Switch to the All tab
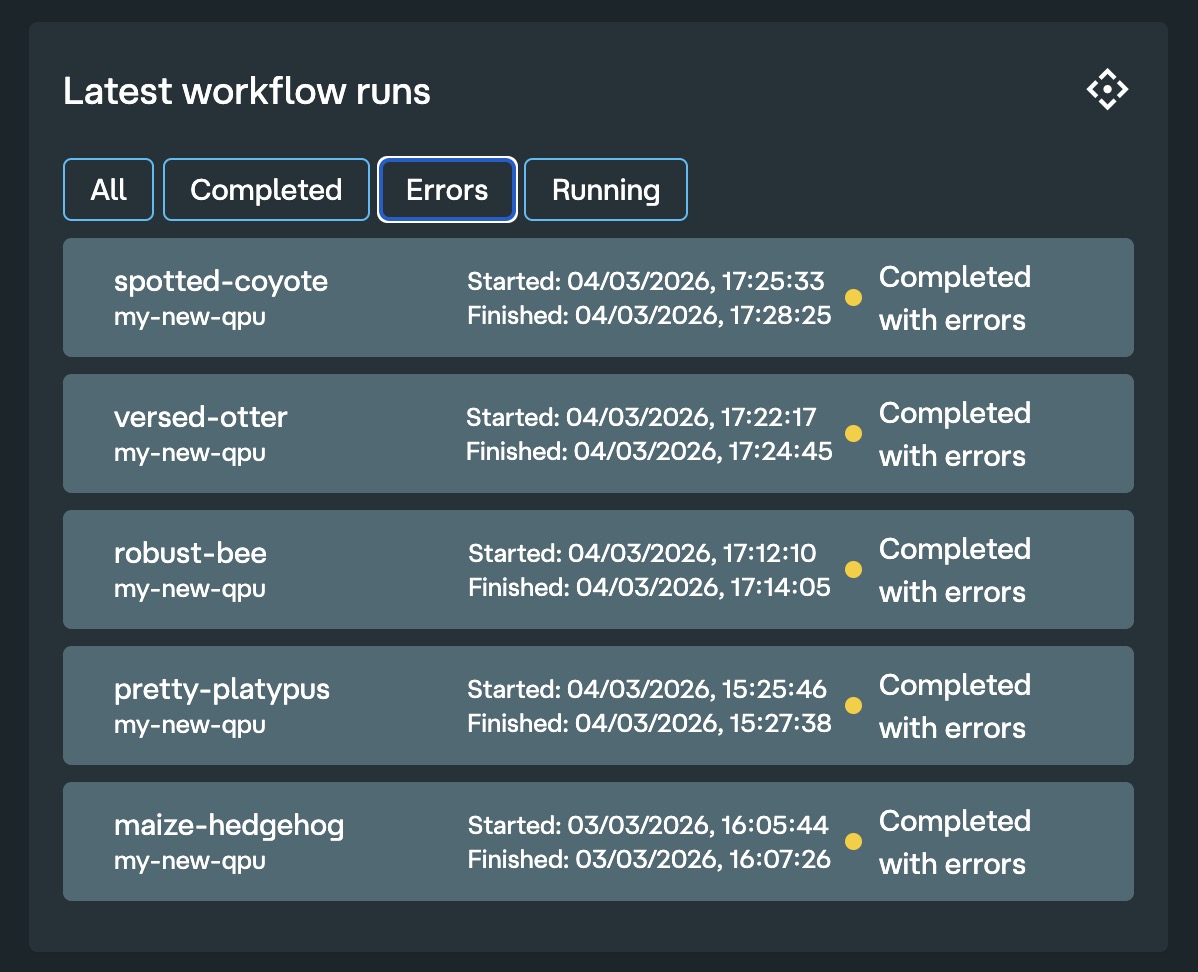The image size is (1198, 972). [108, 189]
